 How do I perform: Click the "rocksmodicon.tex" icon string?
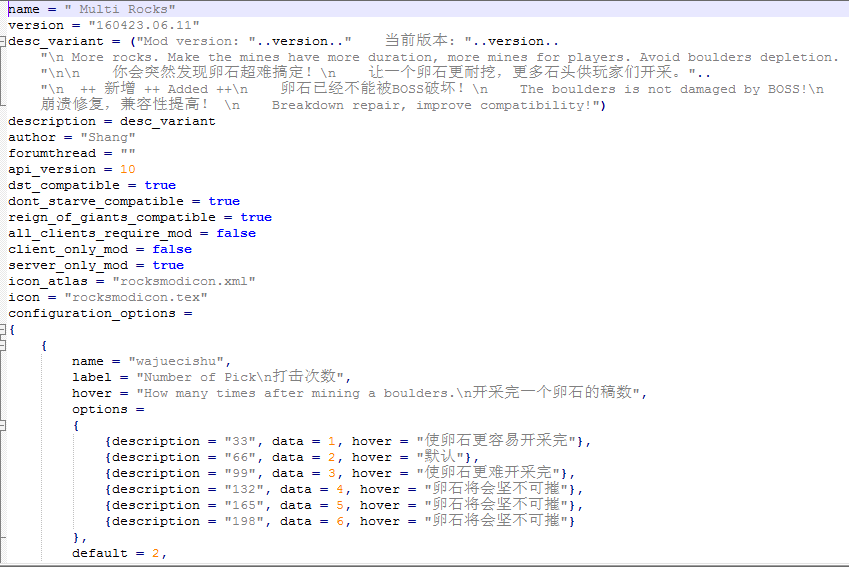pos(136,297)
